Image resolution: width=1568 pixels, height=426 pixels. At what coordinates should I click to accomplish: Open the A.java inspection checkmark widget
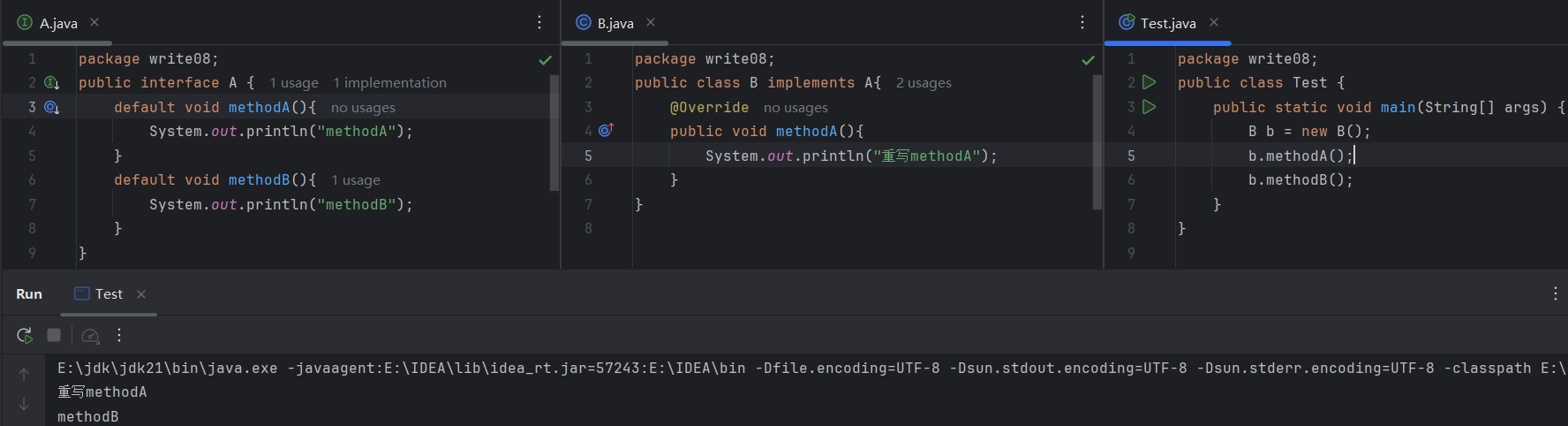546,60
